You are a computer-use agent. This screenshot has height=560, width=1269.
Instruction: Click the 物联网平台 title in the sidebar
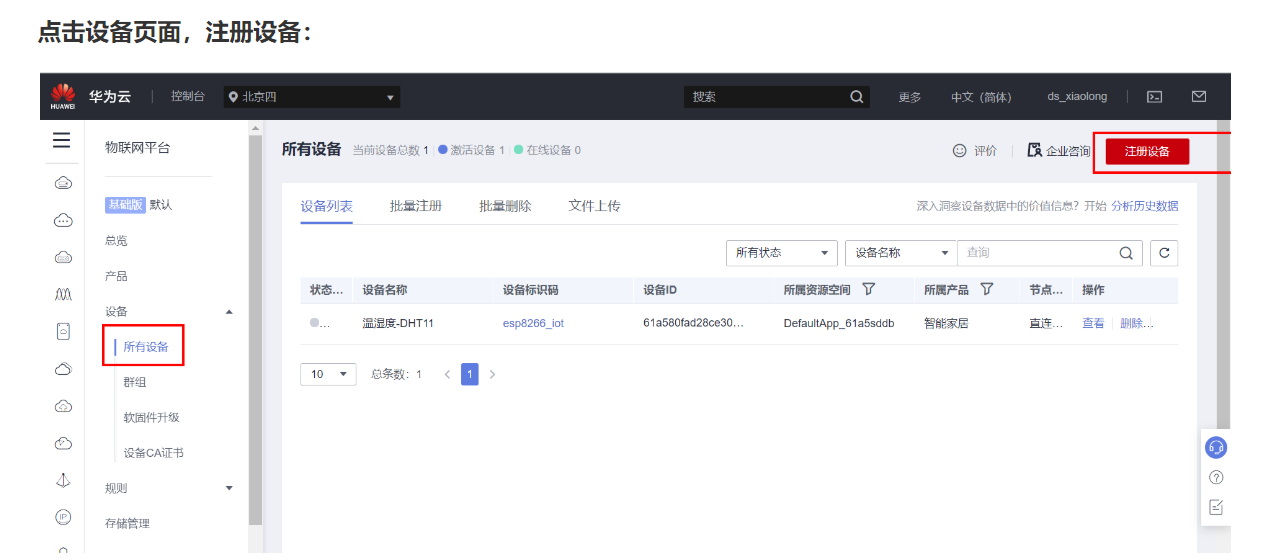(137, 148)
